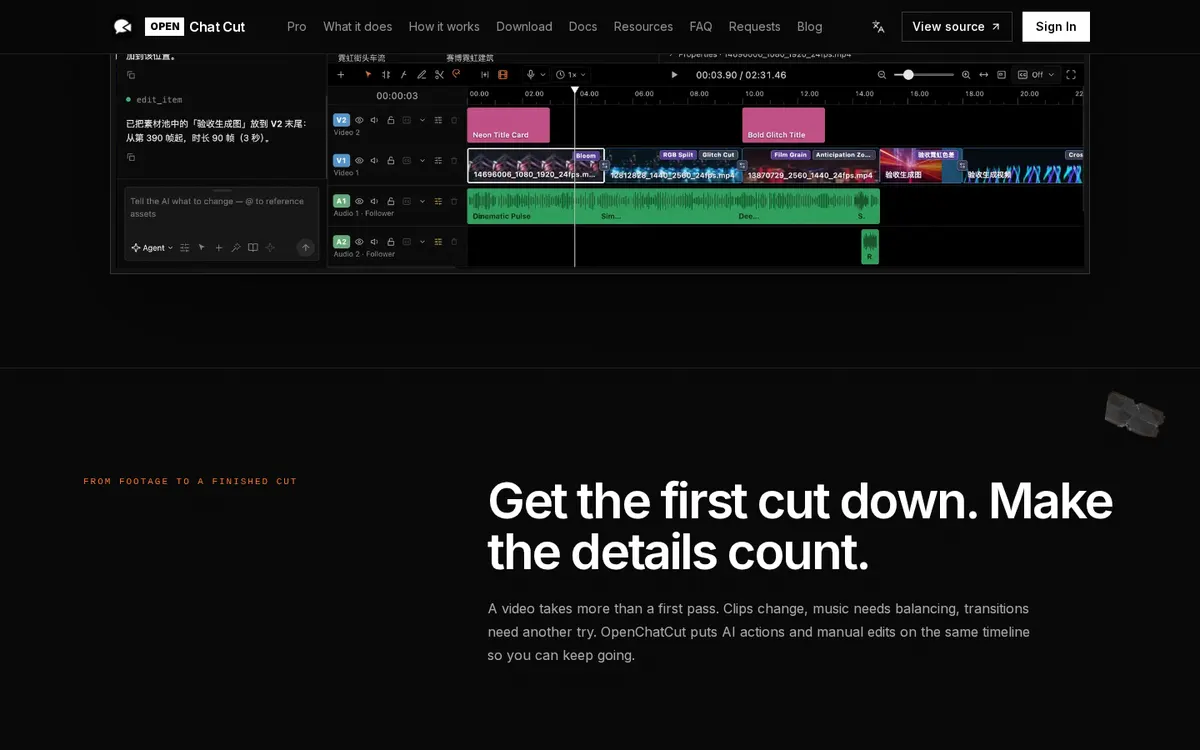Select the Neon Title Card clip
This screenshot has width=1200, height=750.
click(x=509, y=125)
